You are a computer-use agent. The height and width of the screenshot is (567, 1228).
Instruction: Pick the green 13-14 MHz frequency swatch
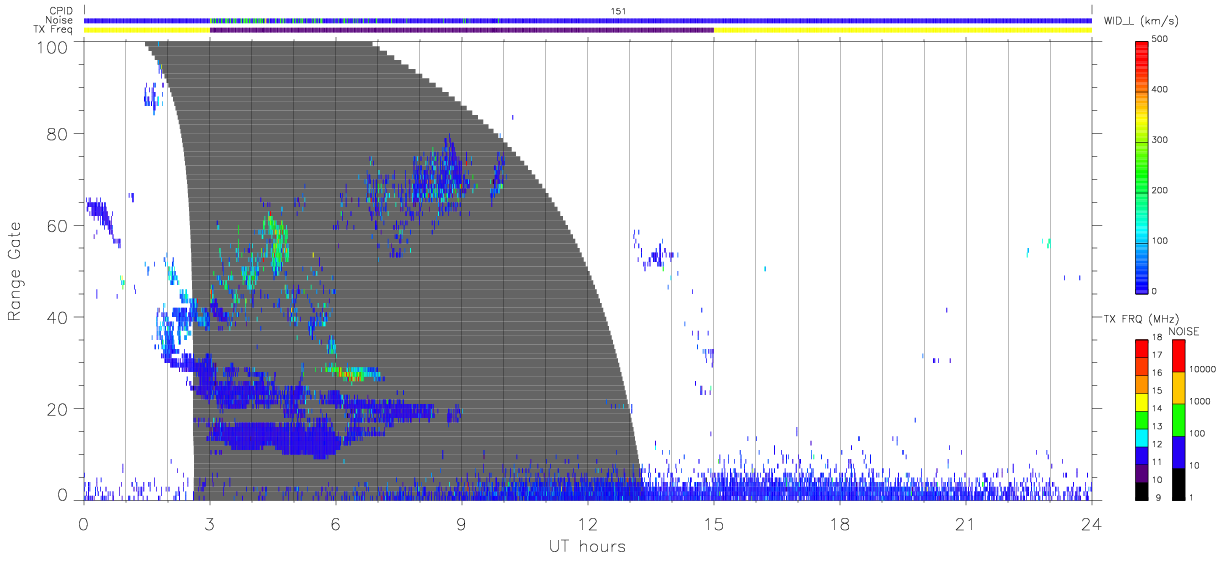(x=1142, y=419)
